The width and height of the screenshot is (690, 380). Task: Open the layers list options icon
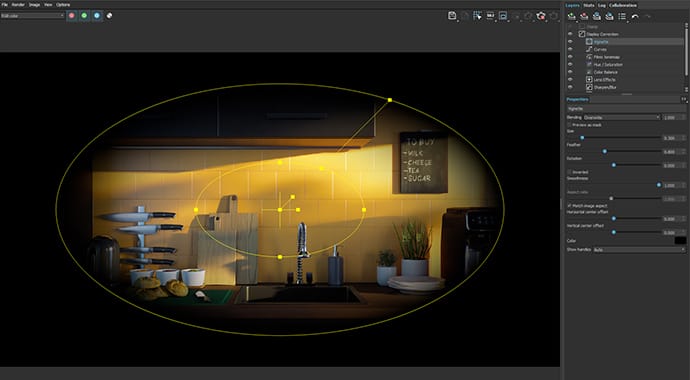622,16
